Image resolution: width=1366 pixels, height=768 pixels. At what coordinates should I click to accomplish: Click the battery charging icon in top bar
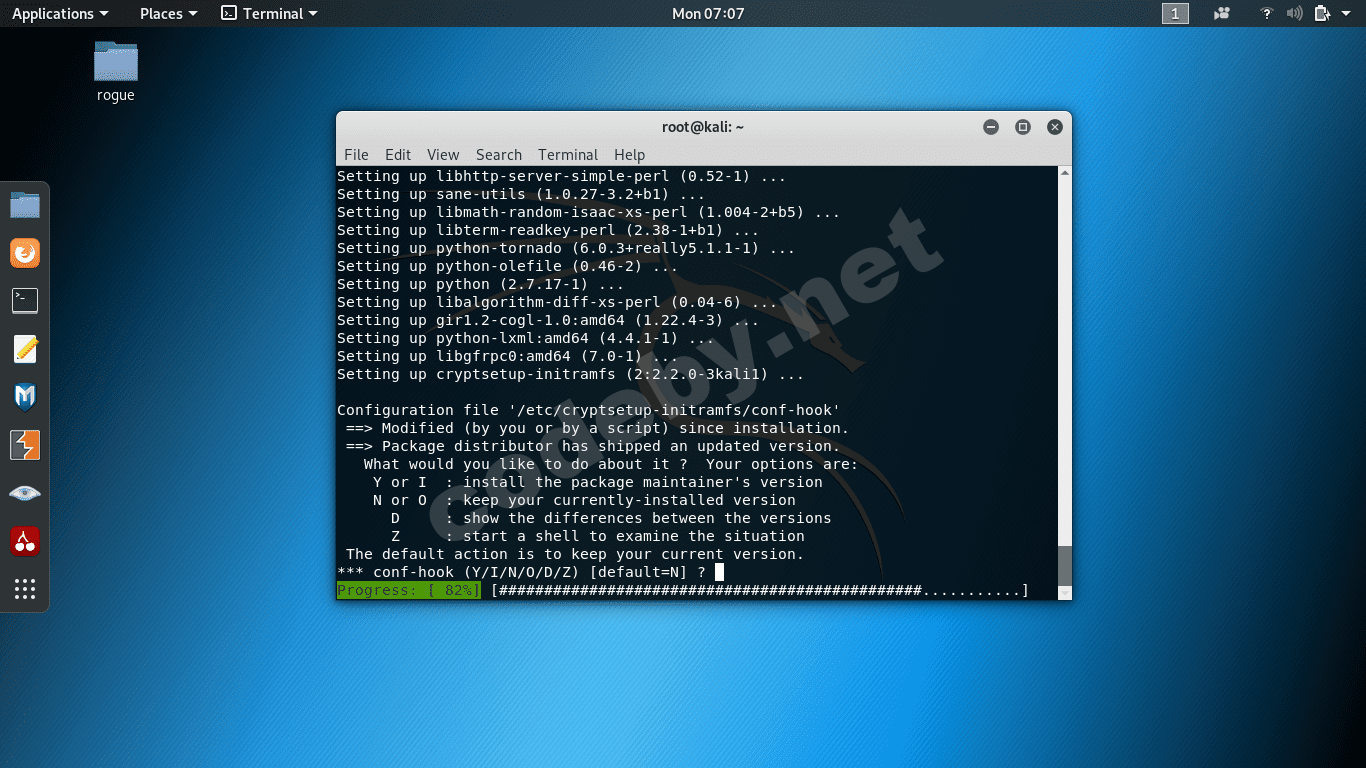[1322, 13]
